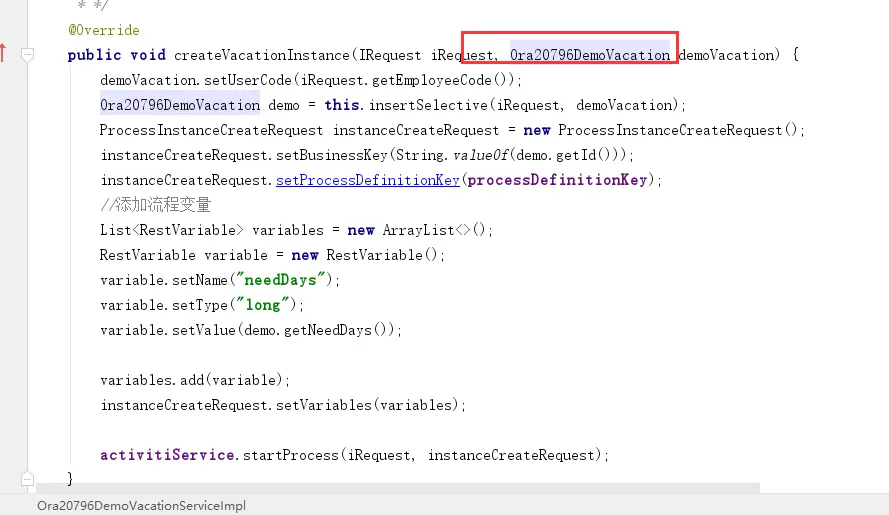
Task: Click the demoVacation parameter name in the method signature
Action: tap(726, 55)
